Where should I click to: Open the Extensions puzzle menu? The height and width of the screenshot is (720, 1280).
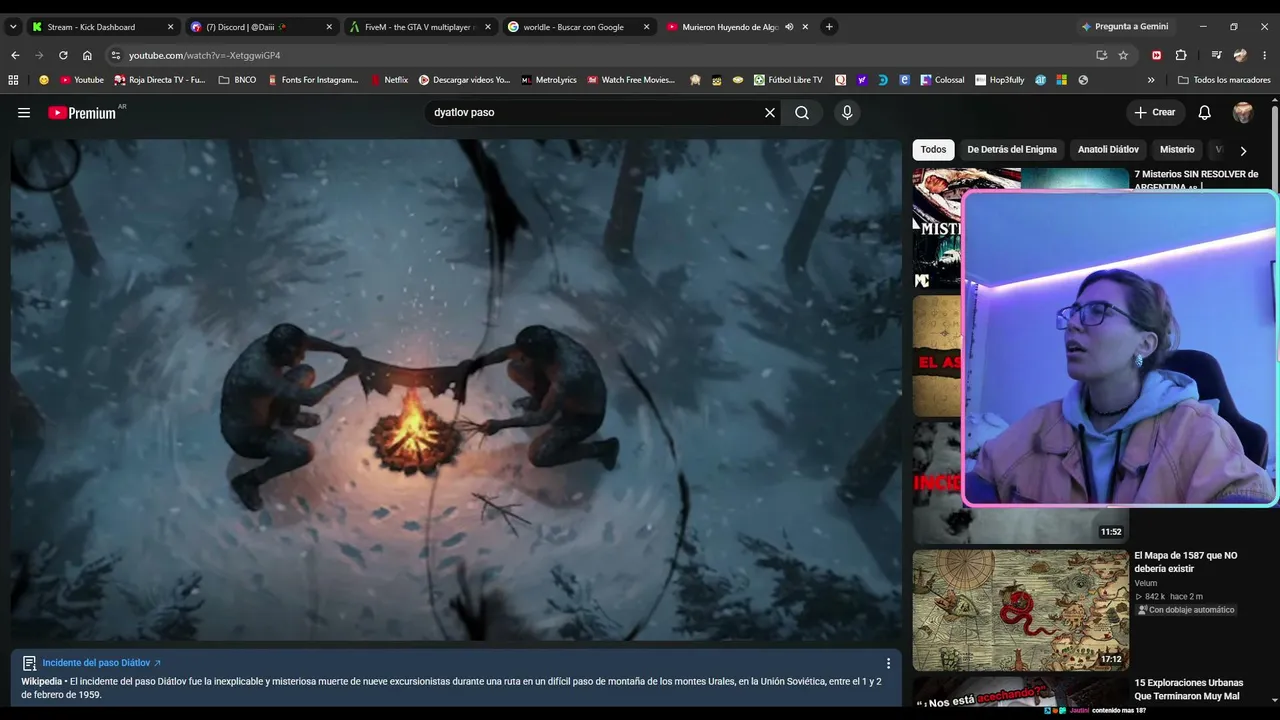coord(1181,56)
